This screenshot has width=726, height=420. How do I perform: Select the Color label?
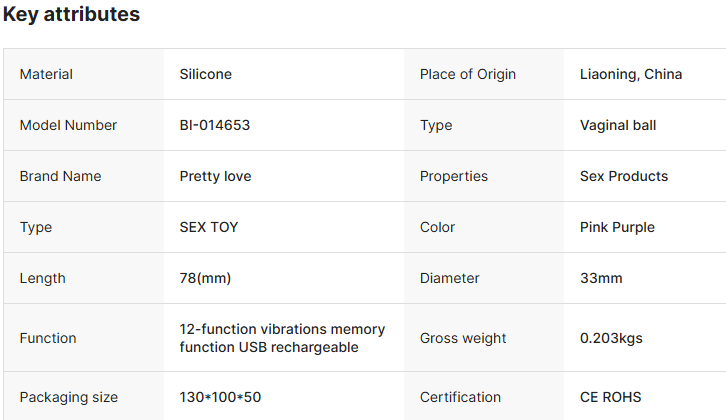click(437, 227)
